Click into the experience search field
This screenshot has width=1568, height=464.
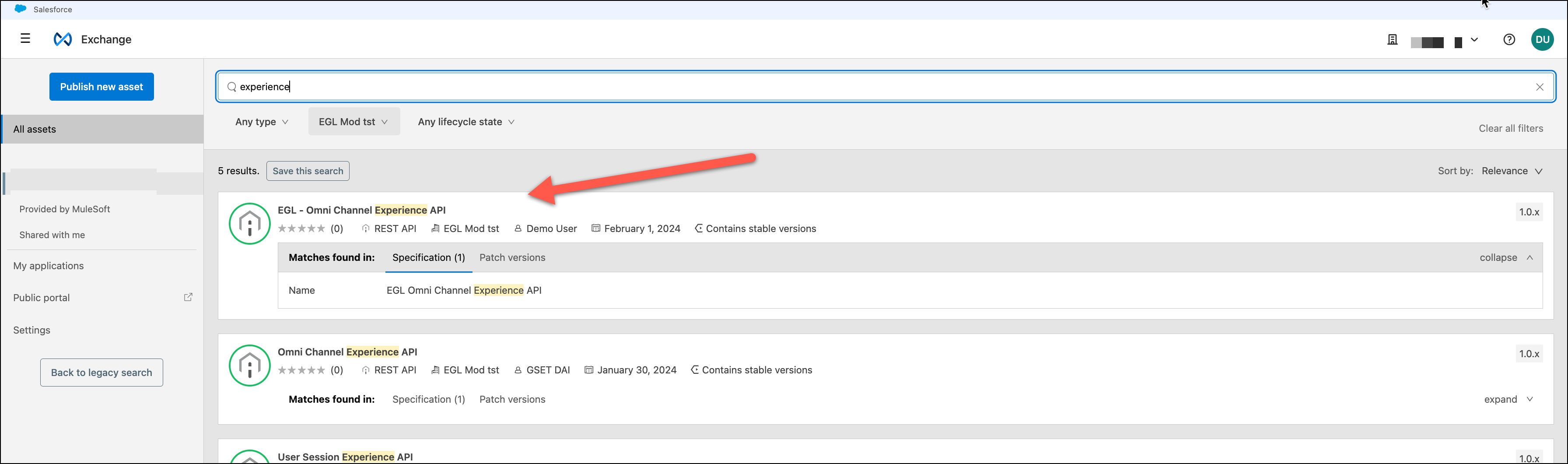point(852,87)
